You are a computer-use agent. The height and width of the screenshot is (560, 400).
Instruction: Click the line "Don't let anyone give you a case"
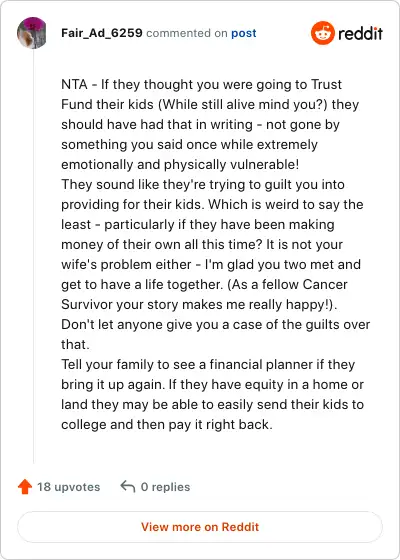coord(215,325)
